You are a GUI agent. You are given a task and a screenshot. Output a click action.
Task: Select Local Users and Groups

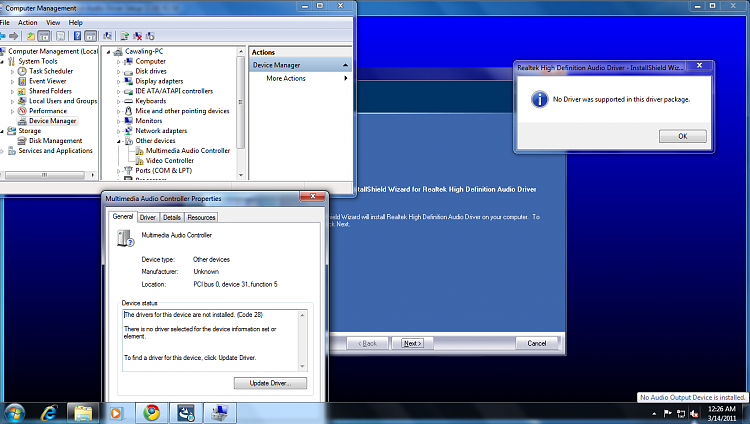tap(63, 101)
